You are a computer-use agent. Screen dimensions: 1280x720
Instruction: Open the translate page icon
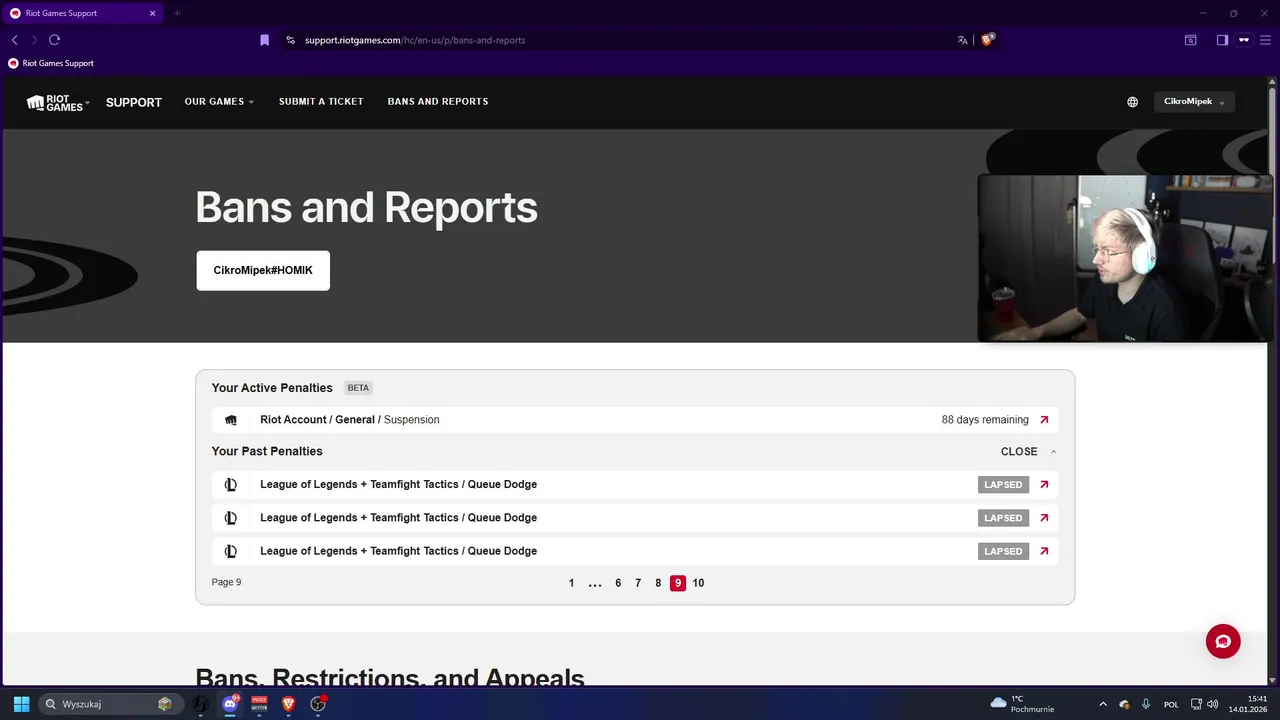tap(962, 40)
